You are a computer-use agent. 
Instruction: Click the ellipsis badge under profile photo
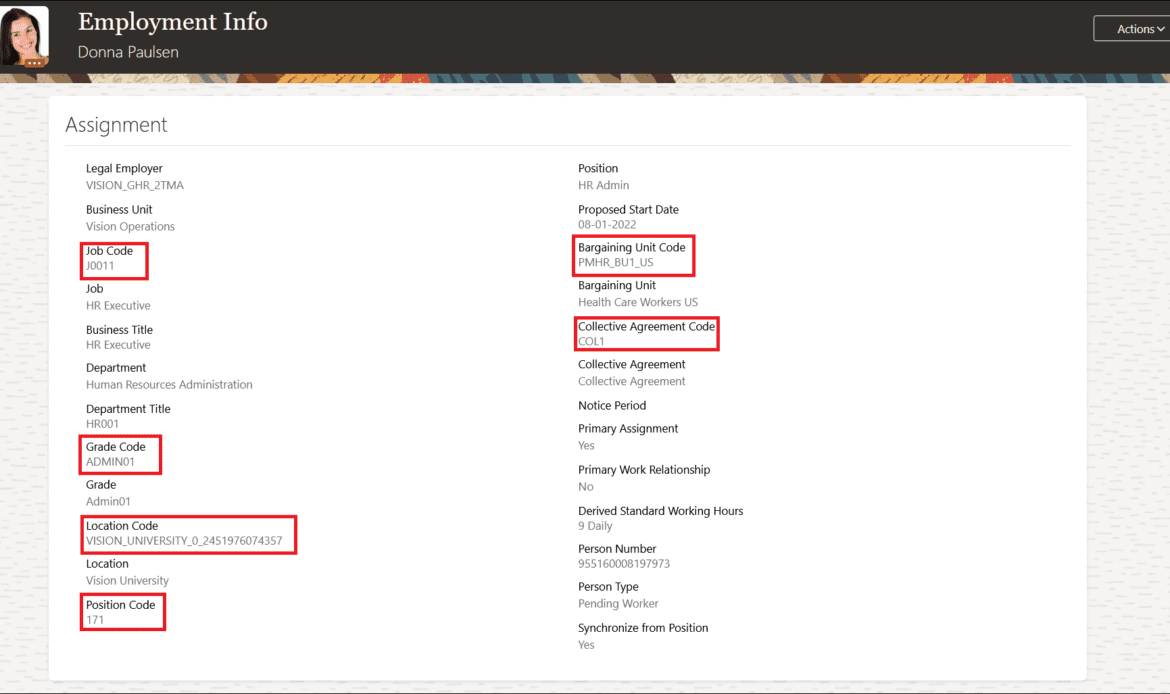click(x=35, y=62)
